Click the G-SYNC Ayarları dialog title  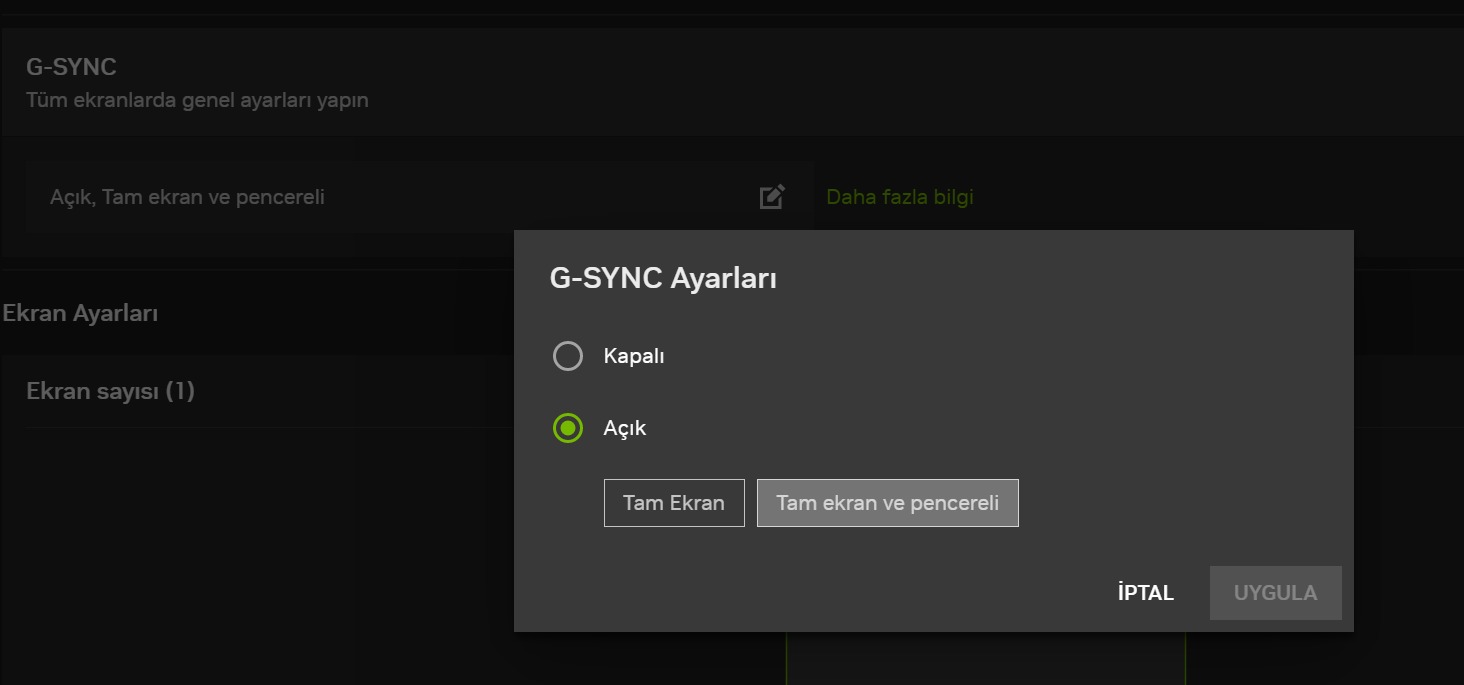664,278
